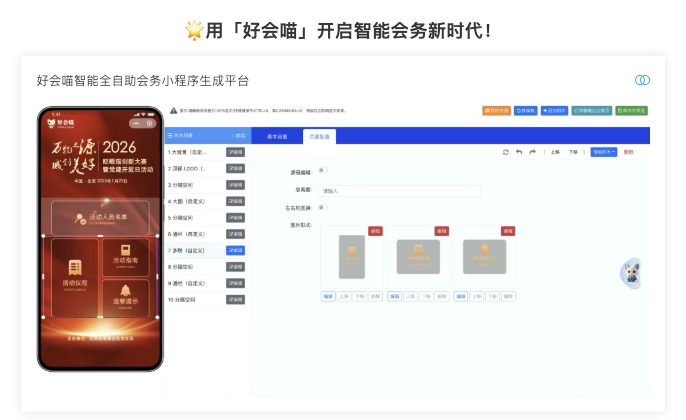Click the refresh icon in the editor toolbar
This screenshot has height=420, width=686.
pos(505,152)
